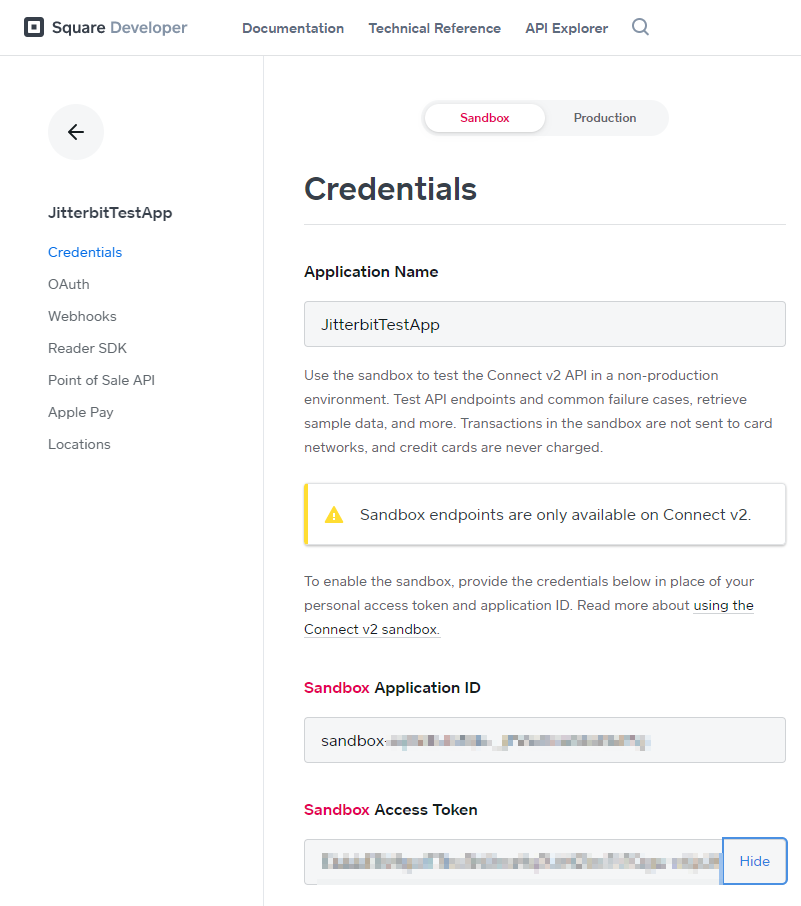The height and width of the screenshot is (906, 801).
Task: Open the Webhooks settings
Action: click(x=82, y=316)
